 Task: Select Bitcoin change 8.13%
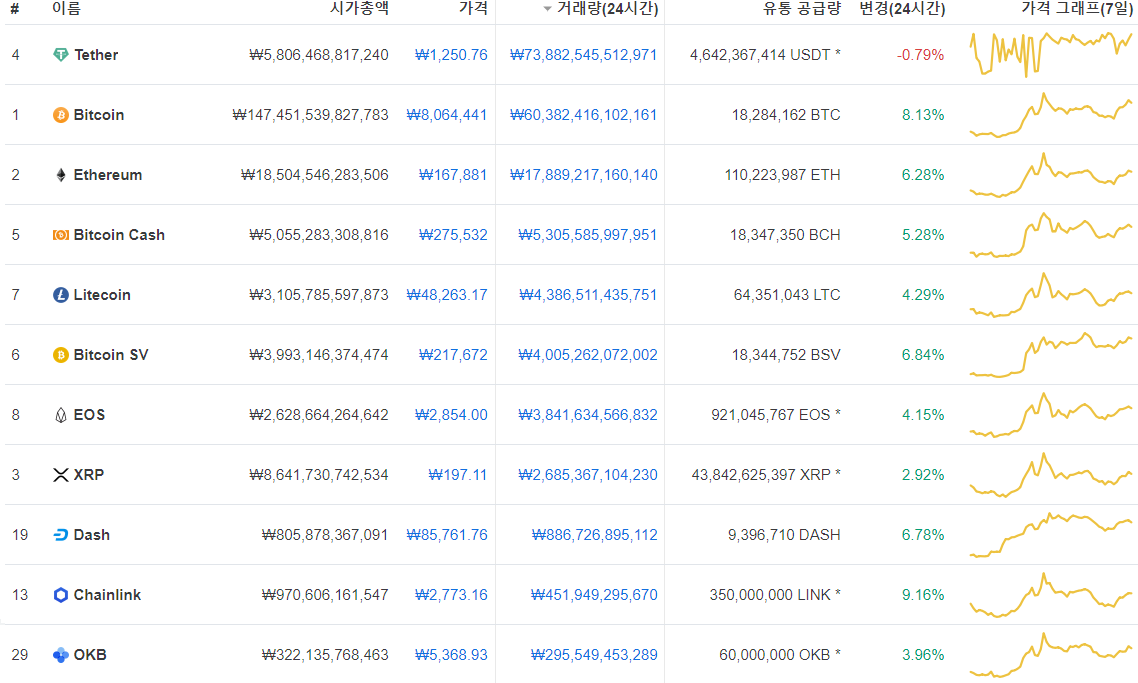click(x=923, y=115)
